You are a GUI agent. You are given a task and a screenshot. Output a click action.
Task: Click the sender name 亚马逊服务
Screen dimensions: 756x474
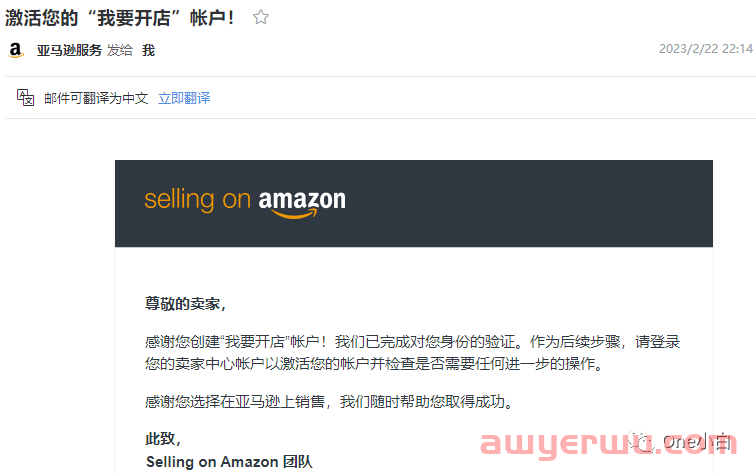[69, 50]
